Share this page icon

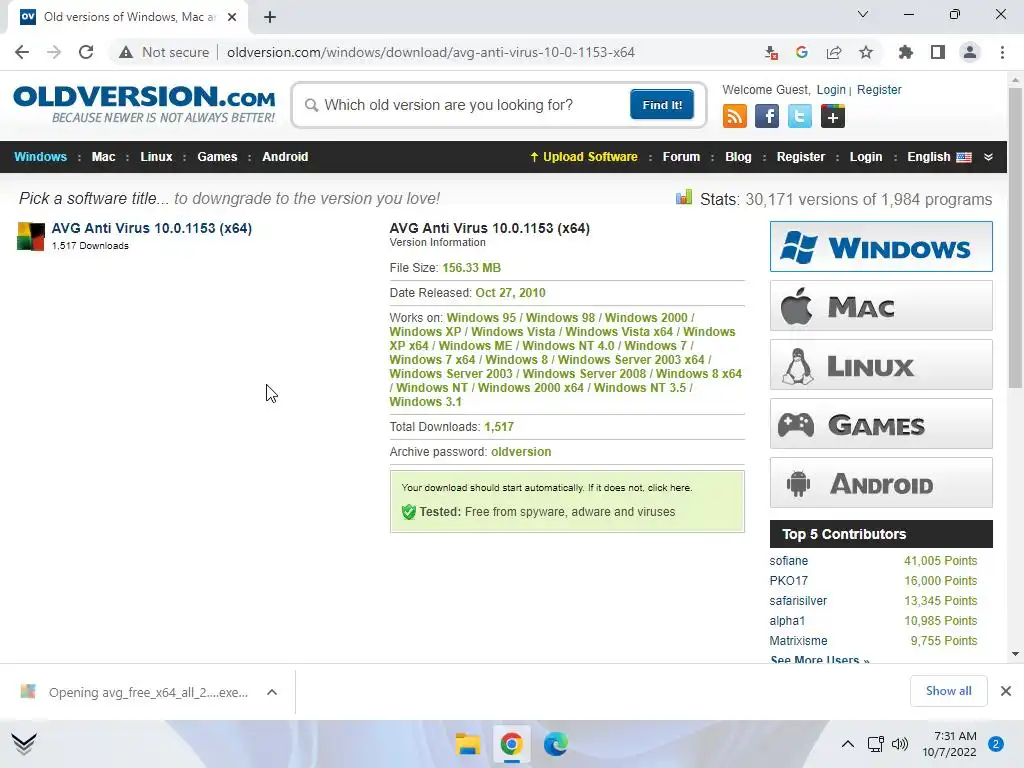834,52
